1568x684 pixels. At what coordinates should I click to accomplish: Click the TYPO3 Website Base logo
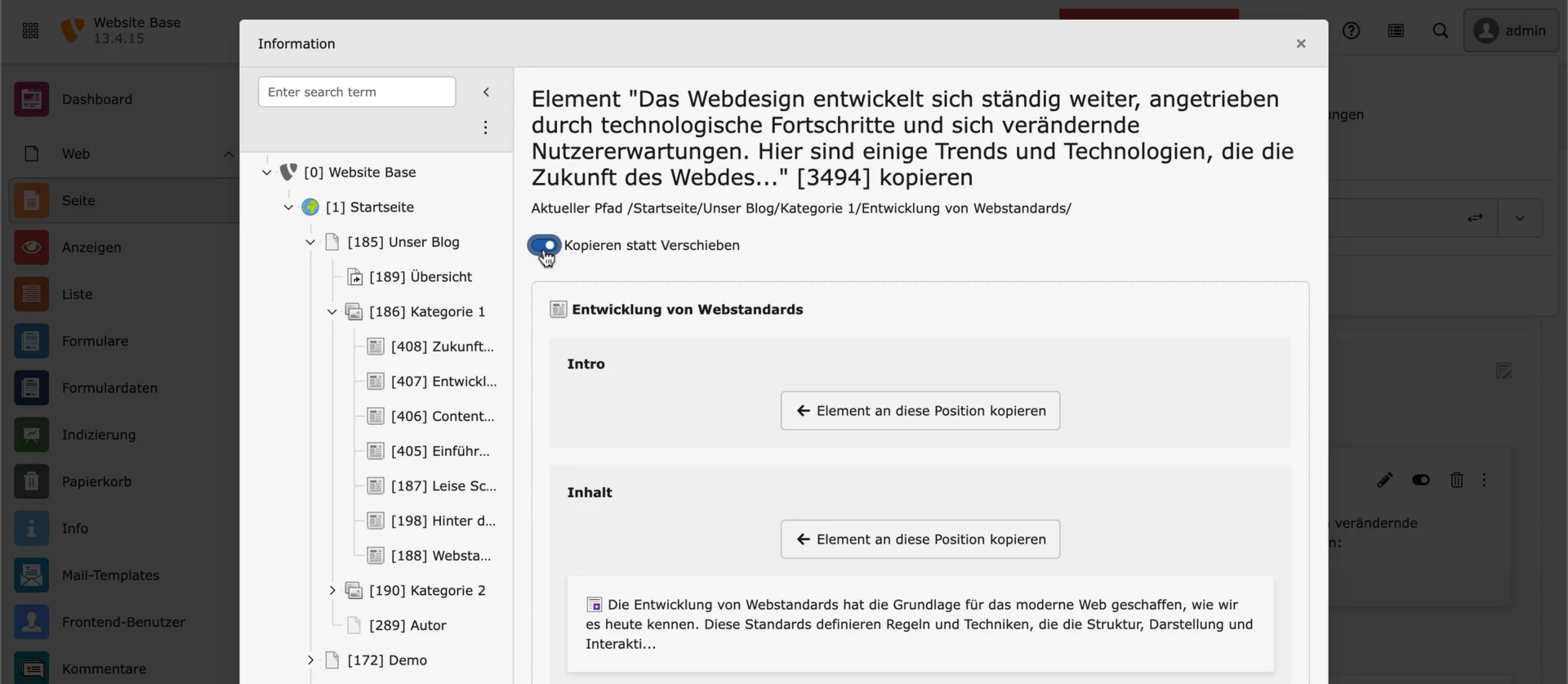(73, 30)
